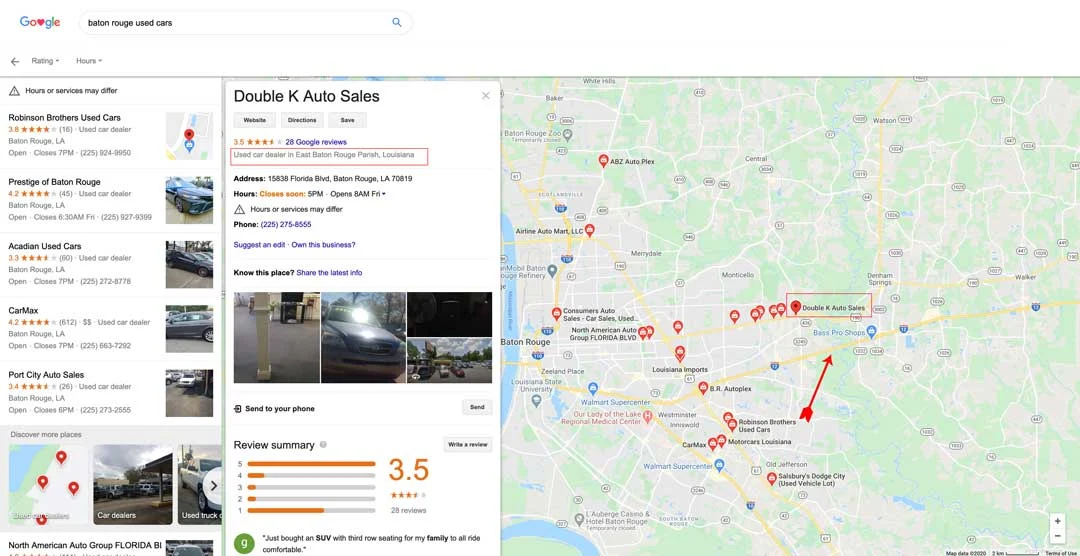The width and height of the screenshot is (1080, 556).
Task: Click the phone number (225) 275-8555
Action: tap(286, 225)
